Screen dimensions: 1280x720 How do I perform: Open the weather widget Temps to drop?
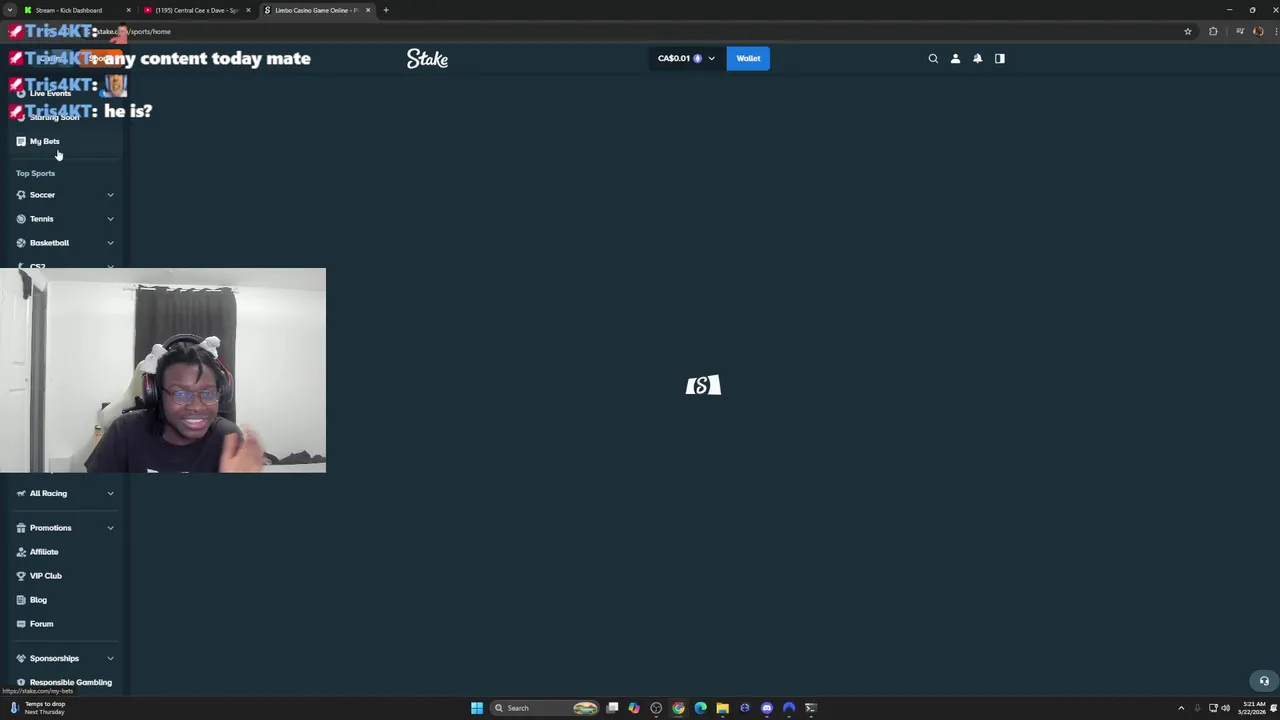pos(36,708)
